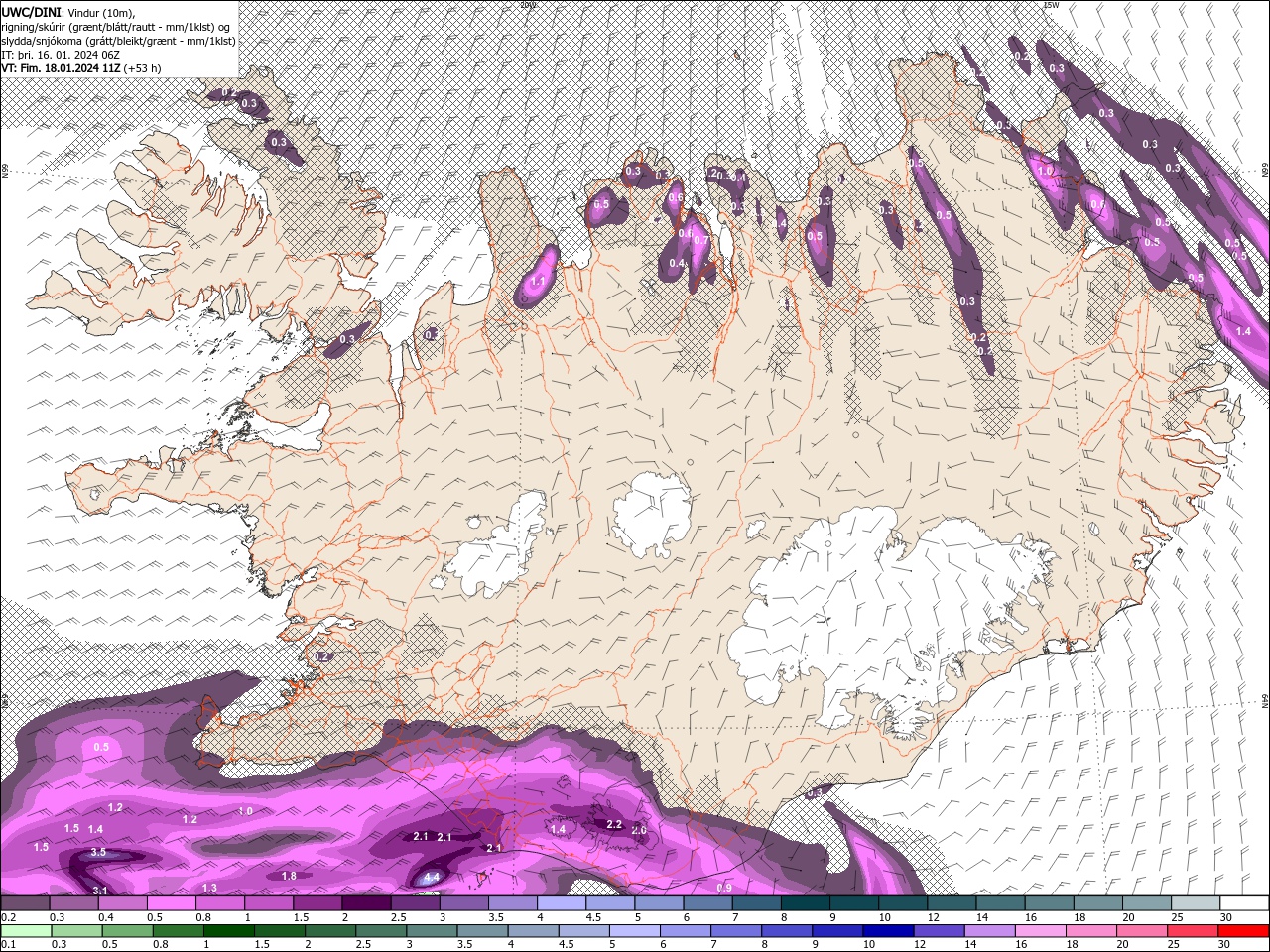1270x952 pixels.
Task: Click top legend pink swatch between 0.5 and 0.8
Action: click(x=171, y=903)
